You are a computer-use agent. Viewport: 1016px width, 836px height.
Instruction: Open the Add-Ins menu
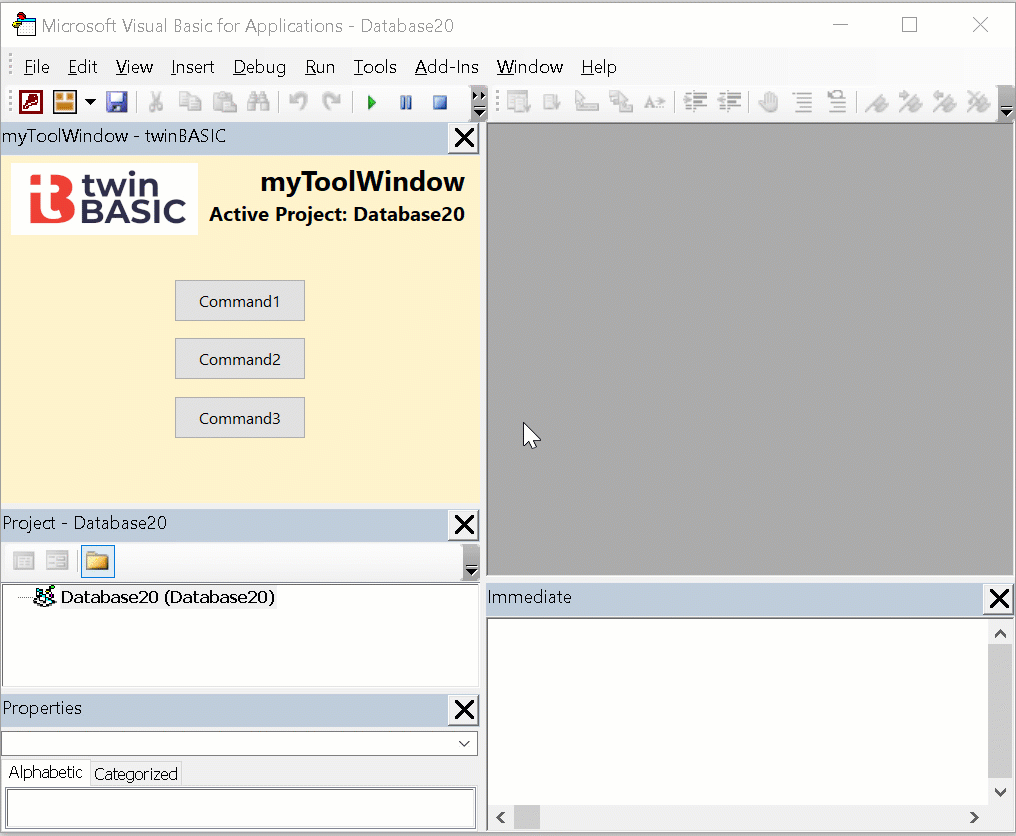446,67
